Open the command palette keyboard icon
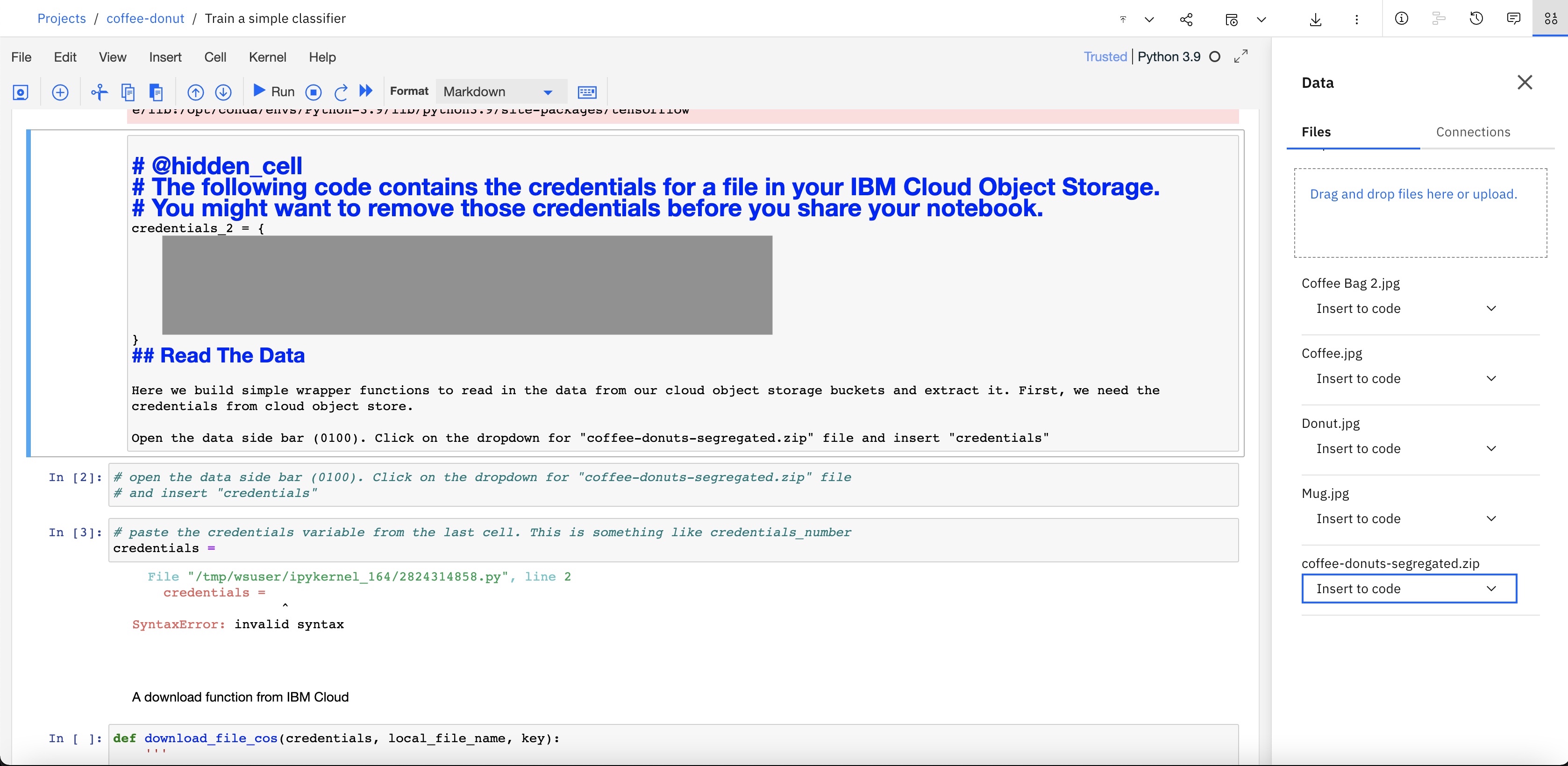 pyautogui.click(x=587, y=92)
